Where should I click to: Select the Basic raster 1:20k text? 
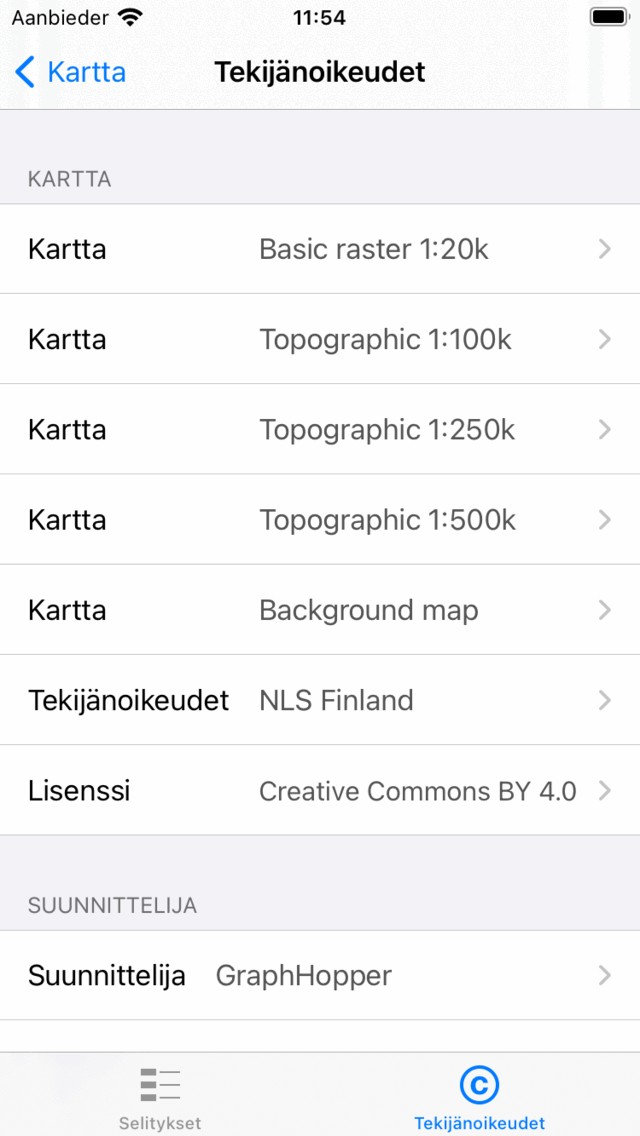coord(374,249)
